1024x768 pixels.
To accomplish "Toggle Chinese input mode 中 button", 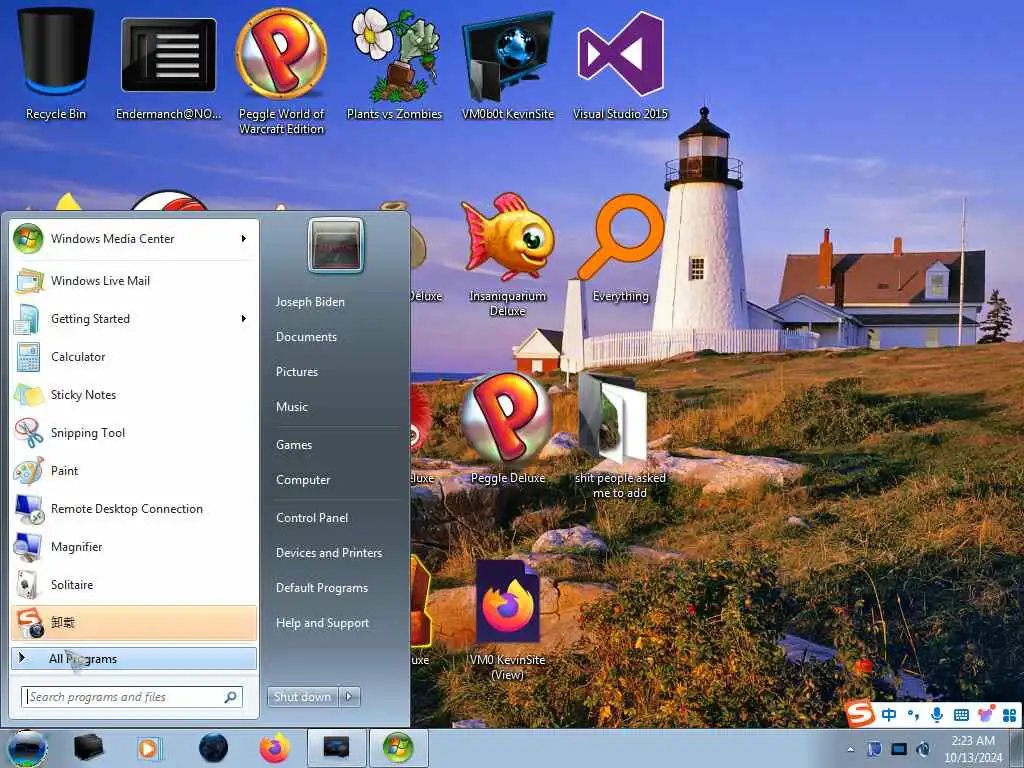I will (889, 714).
